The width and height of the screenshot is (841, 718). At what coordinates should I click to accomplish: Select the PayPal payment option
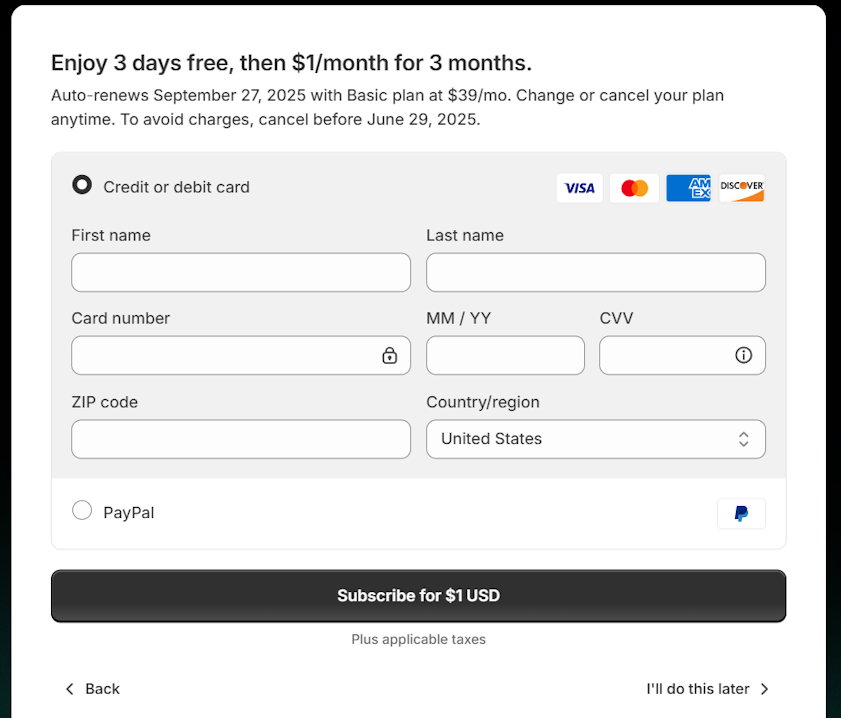point(82,510)
